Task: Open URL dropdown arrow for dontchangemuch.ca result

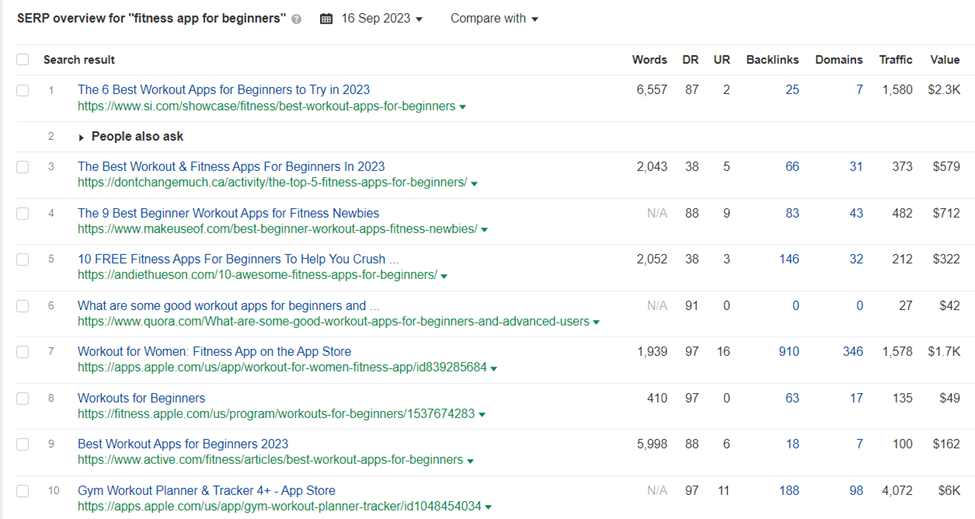Action: [474, 183]
